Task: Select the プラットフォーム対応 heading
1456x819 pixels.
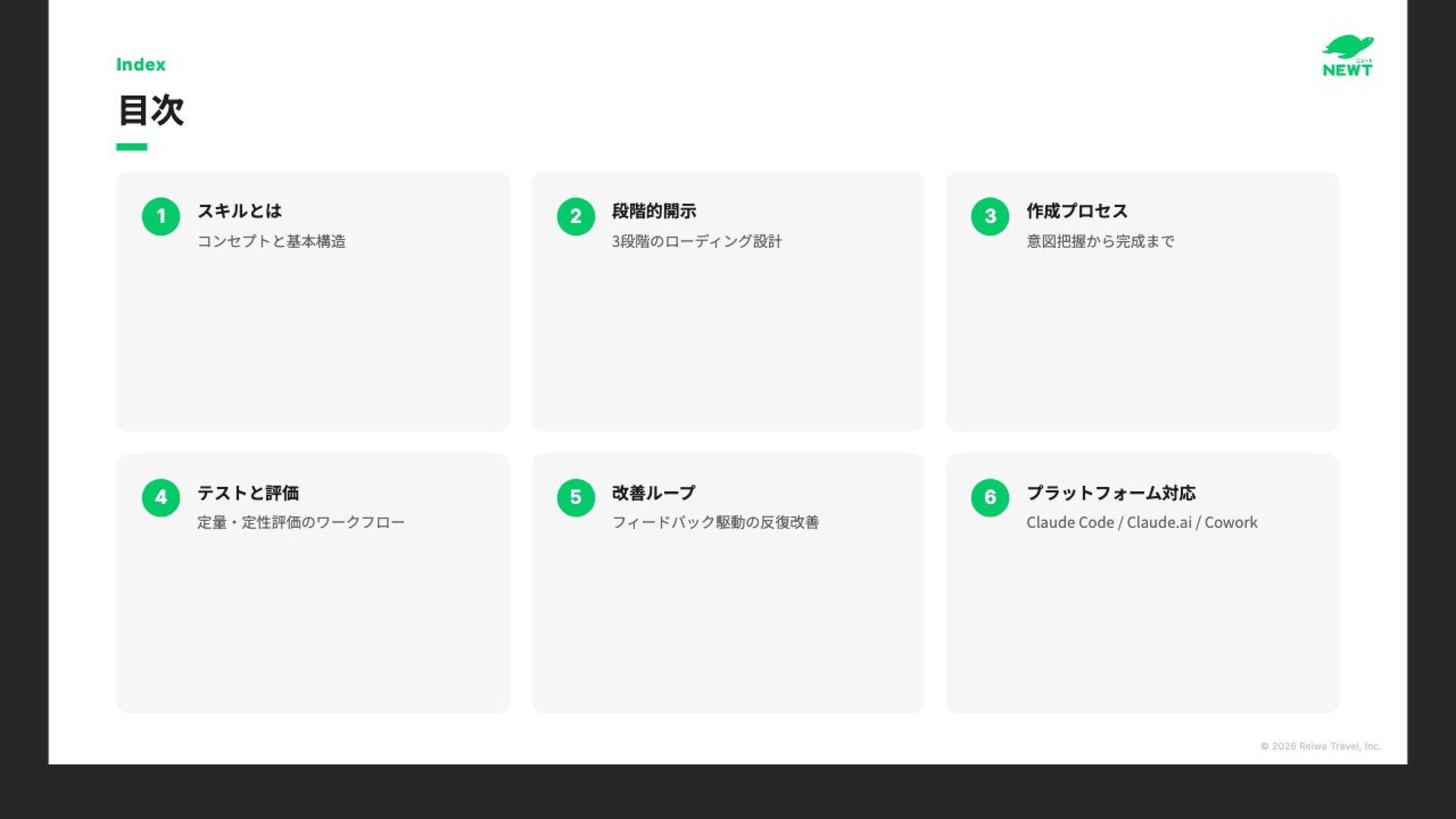Action: point(1111,493)
